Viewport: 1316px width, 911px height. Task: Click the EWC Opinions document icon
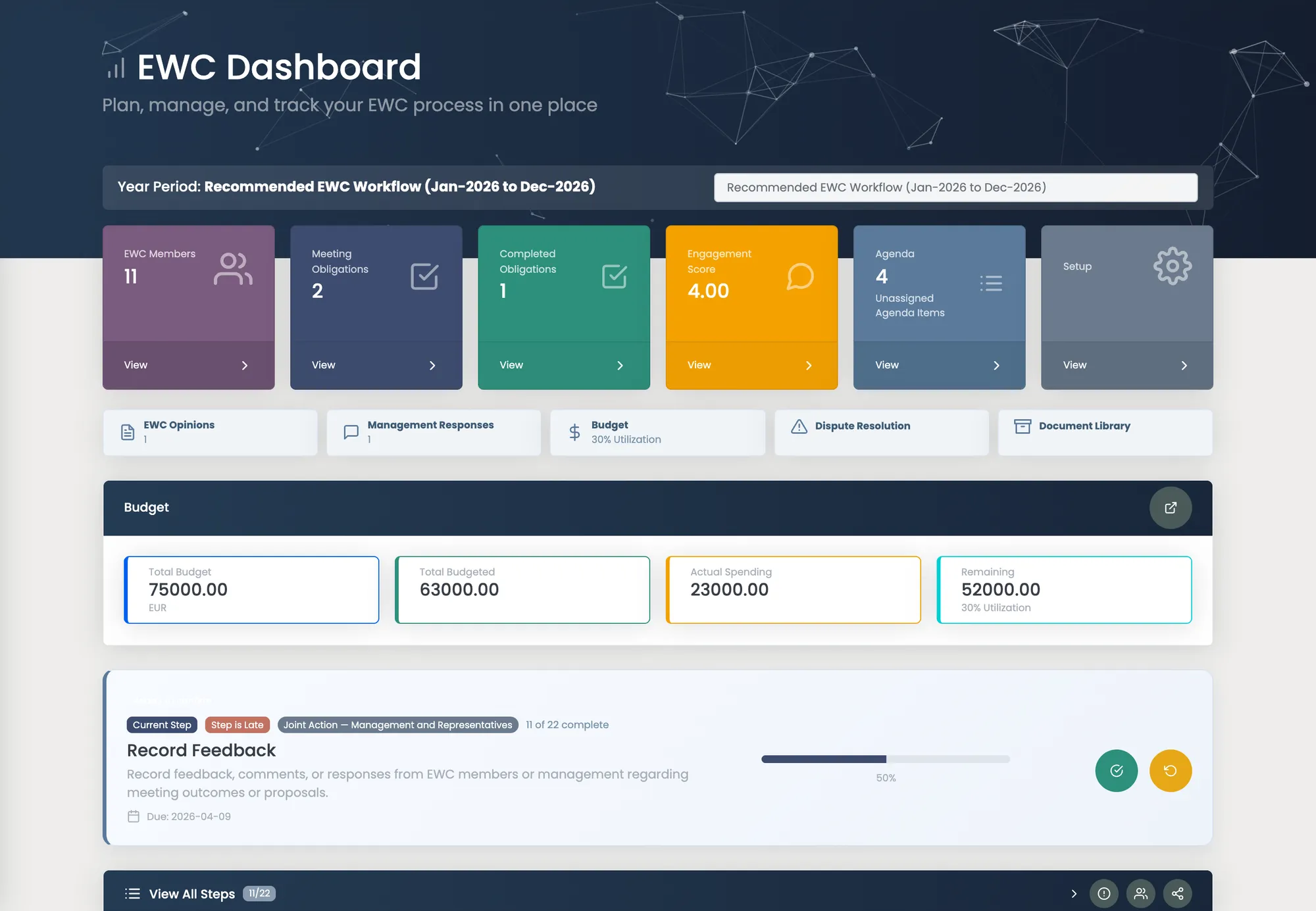pos(128,432)
